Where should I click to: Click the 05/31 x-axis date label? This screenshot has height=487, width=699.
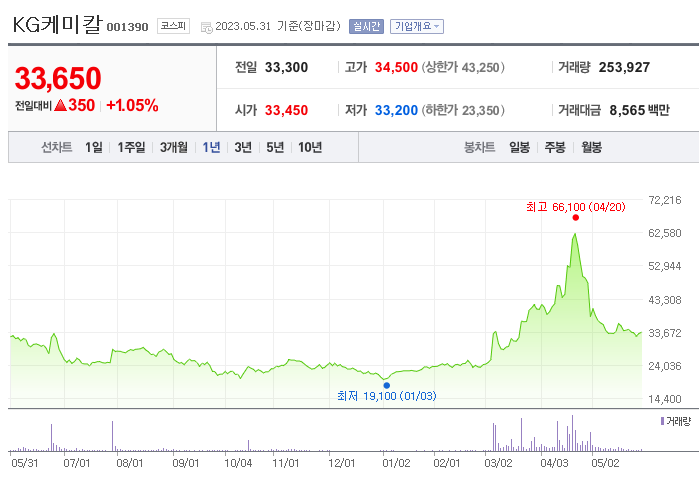(x=25, y=463)
